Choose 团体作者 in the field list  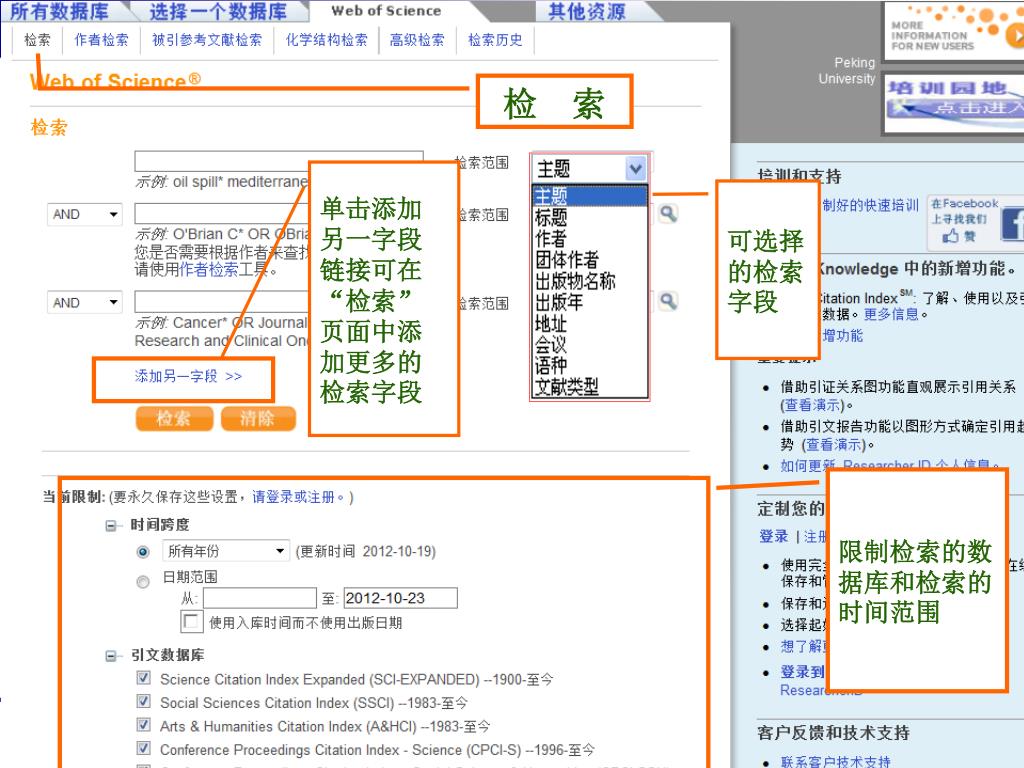(567, 260)
